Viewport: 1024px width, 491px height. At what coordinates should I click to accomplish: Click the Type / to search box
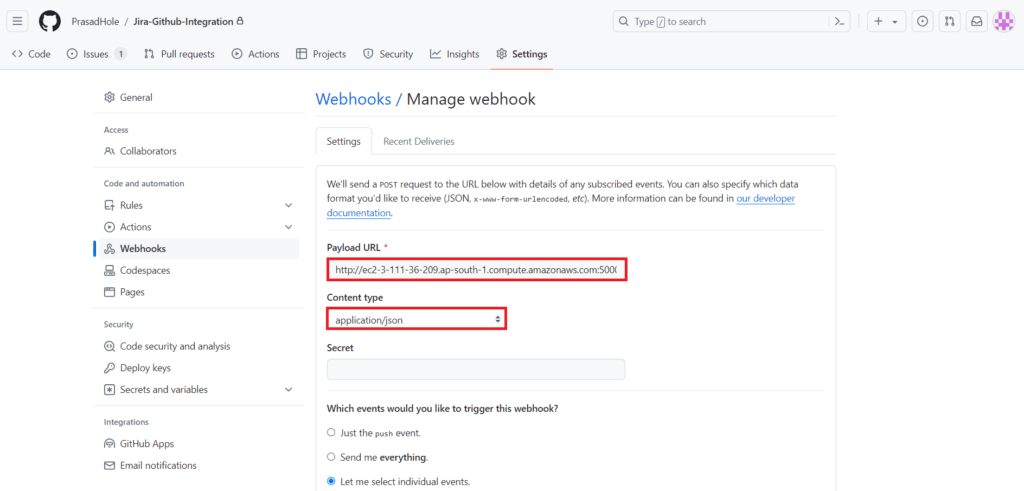(x=732, y=22)
